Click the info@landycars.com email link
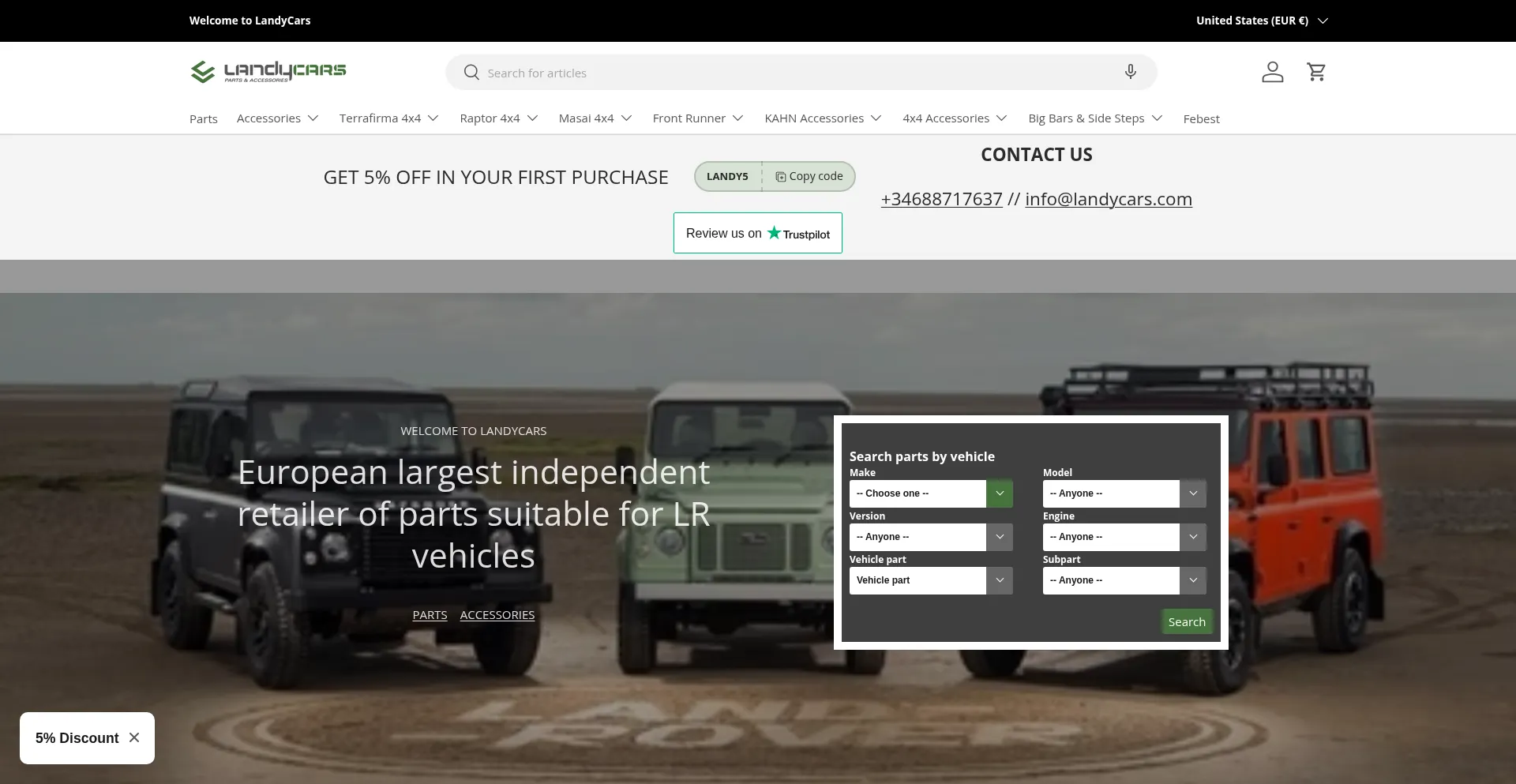The width and height of the screenshot is (1516, 784). (1108, 199)
